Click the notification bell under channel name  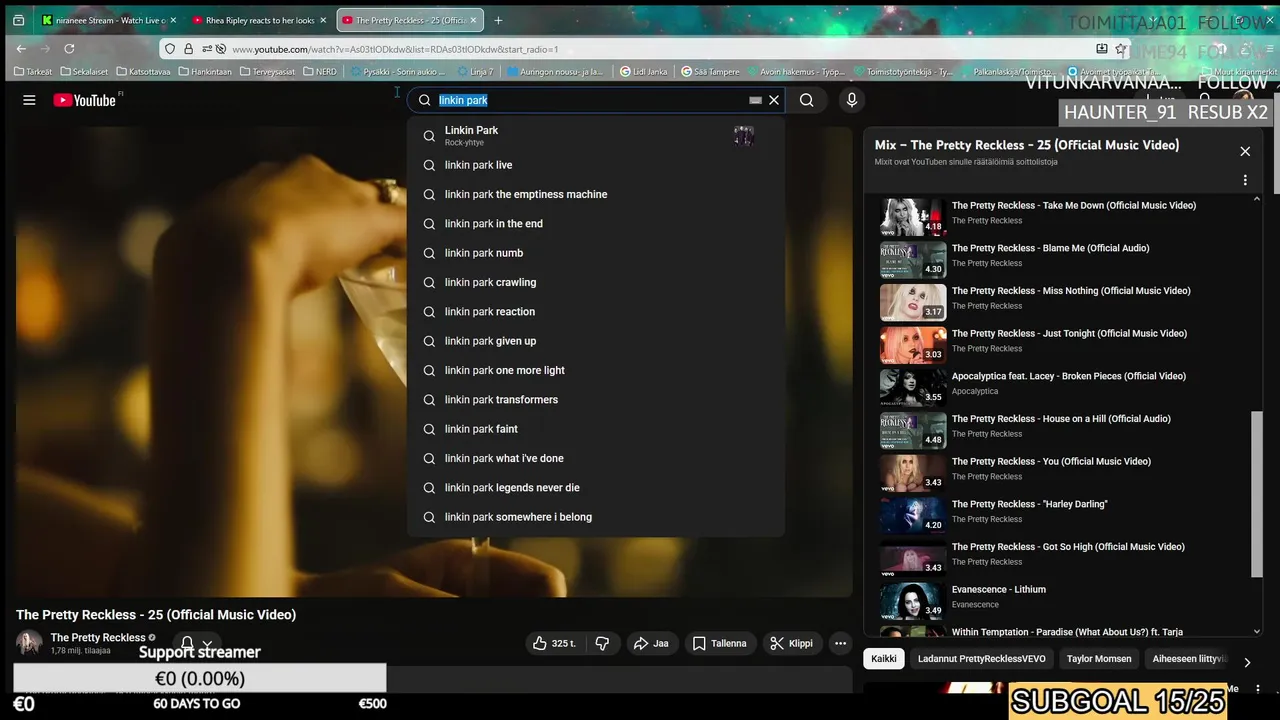pos(187,643)
